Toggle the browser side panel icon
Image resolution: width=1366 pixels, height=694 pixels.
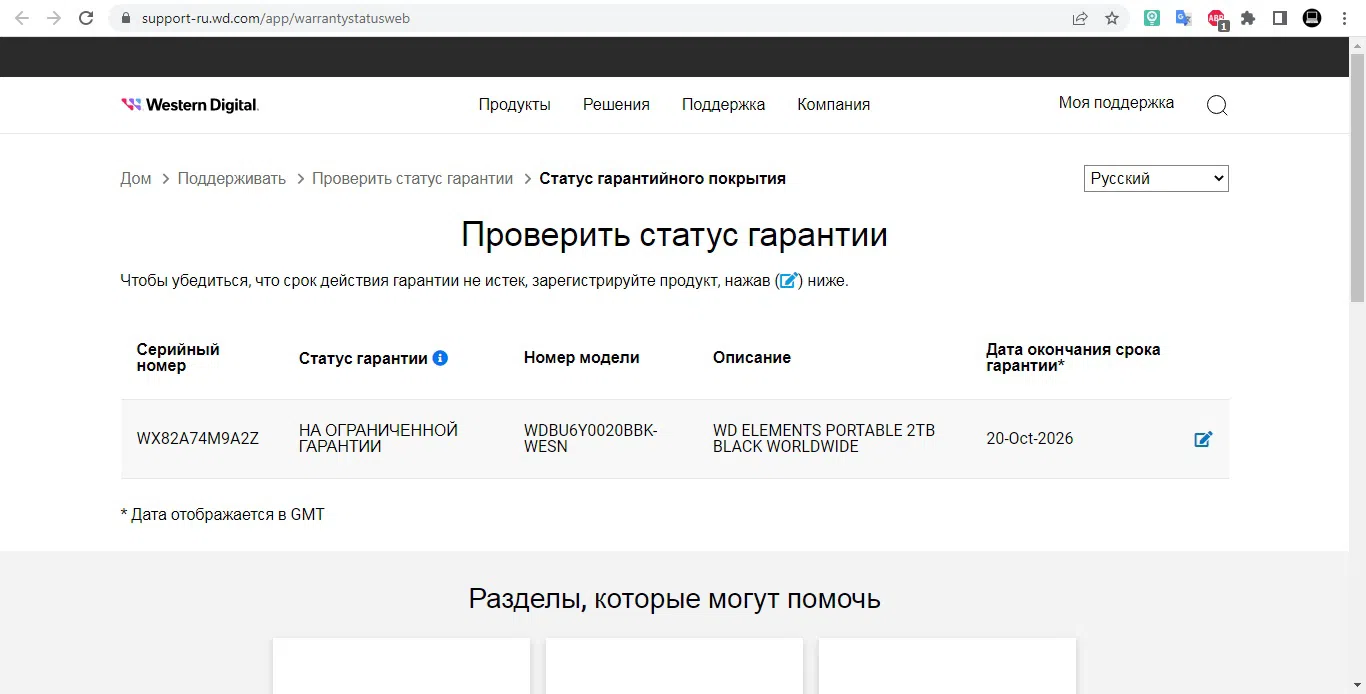(1280, 18)
